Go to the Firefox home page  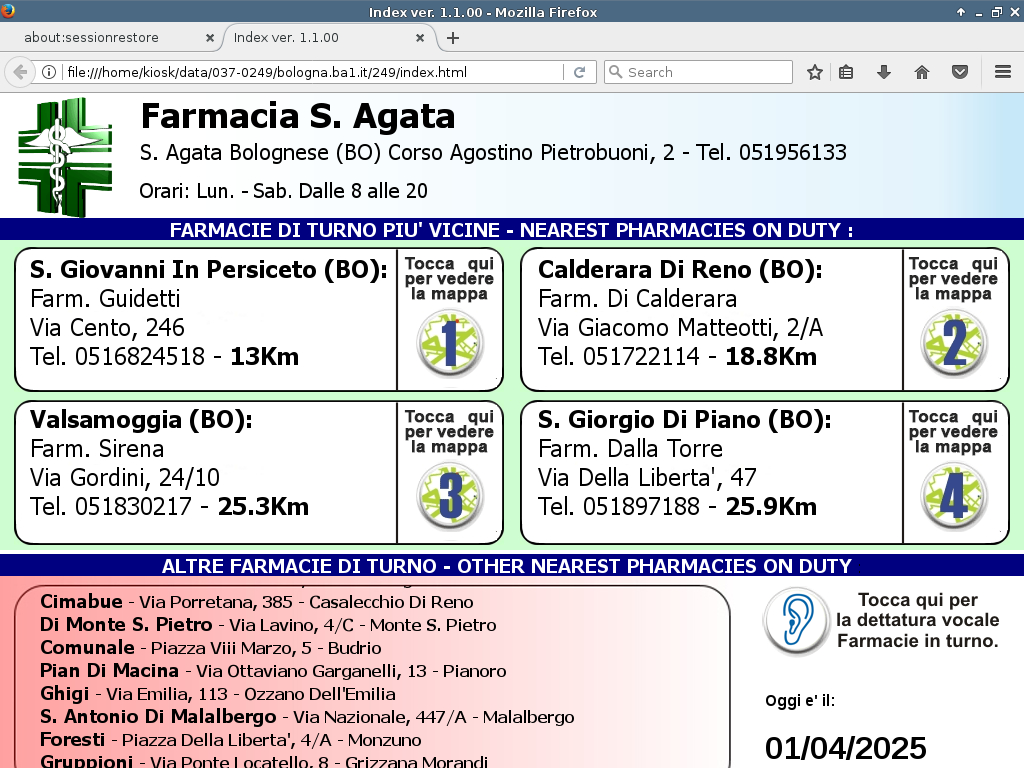[922, 72]
